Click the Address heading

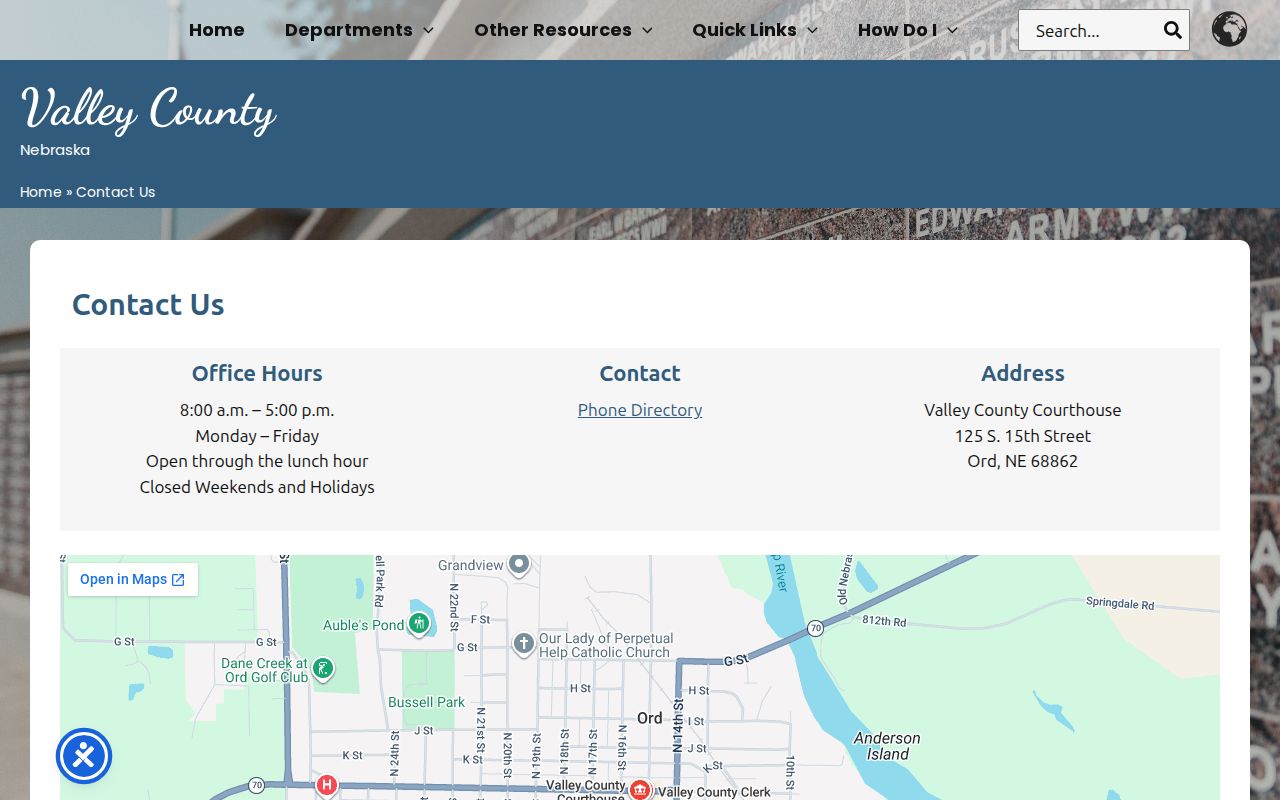coord(1023,373)
